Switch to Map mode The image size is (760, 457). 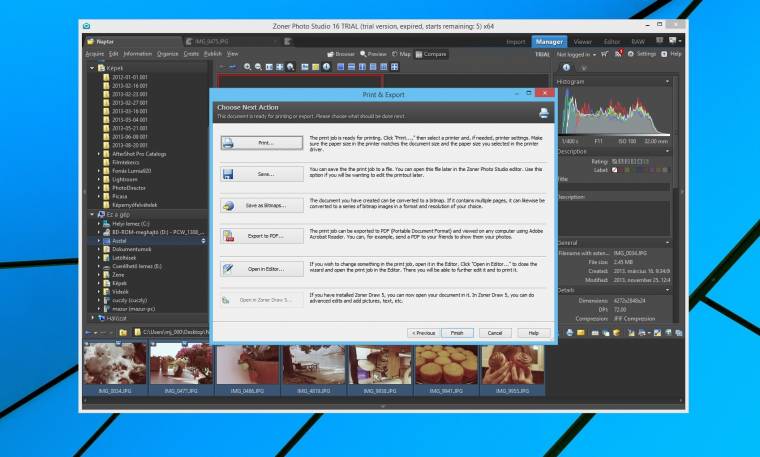point(401,54)
